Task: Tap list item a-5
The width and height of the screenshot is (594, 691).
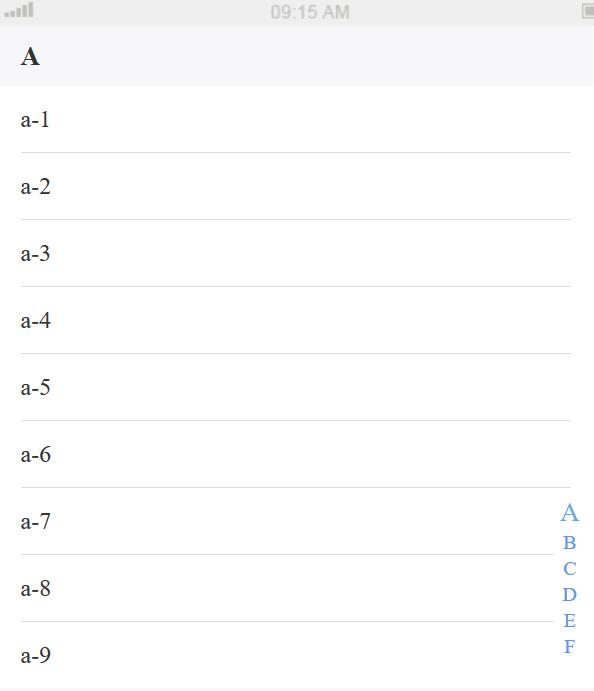Action: click(296, 387)
